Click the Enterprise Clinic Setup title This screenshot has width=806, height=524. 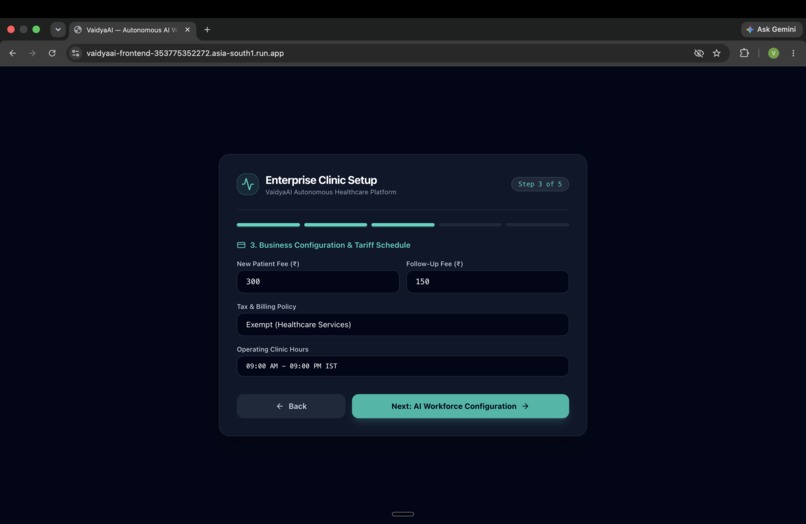coord(321,180)
